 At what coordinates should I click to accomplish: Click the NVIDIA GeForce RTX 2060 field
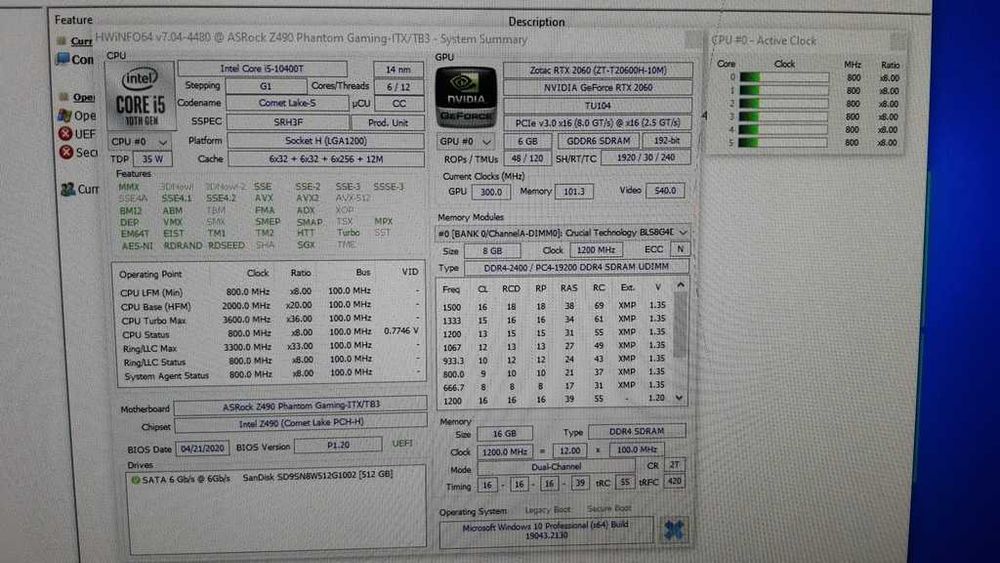[598, 87]
